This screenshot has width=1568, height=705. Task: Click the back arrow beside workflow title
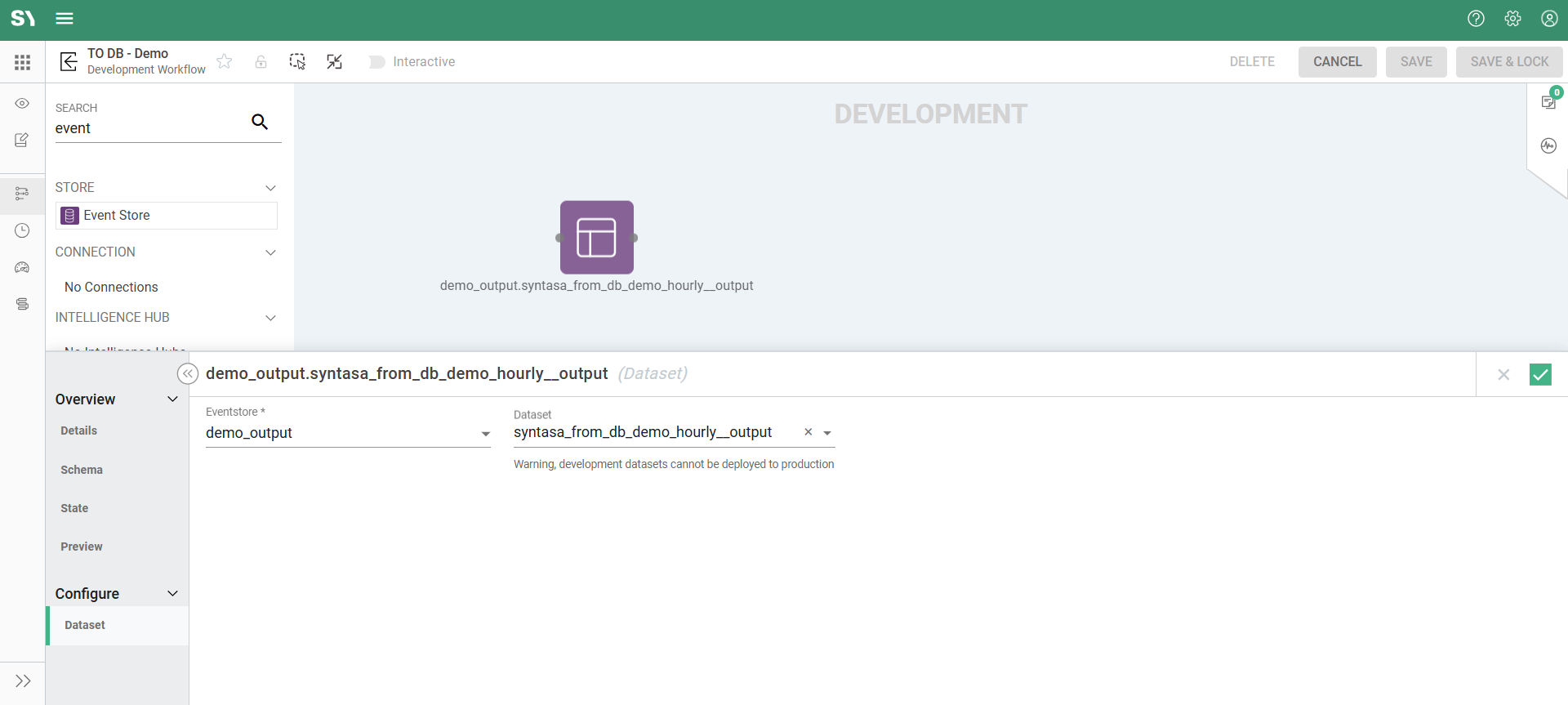pyautogui.click(x=69, y=62)
